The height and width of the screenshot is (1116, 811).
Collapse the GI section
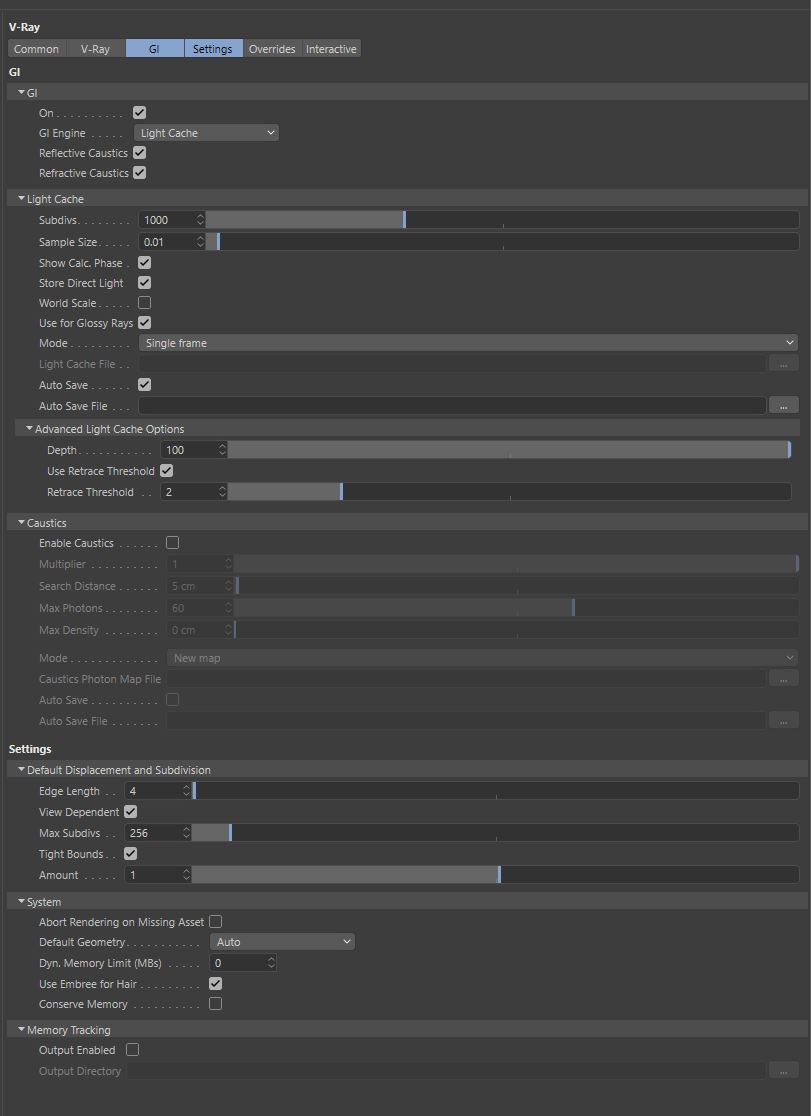point(21,93)
